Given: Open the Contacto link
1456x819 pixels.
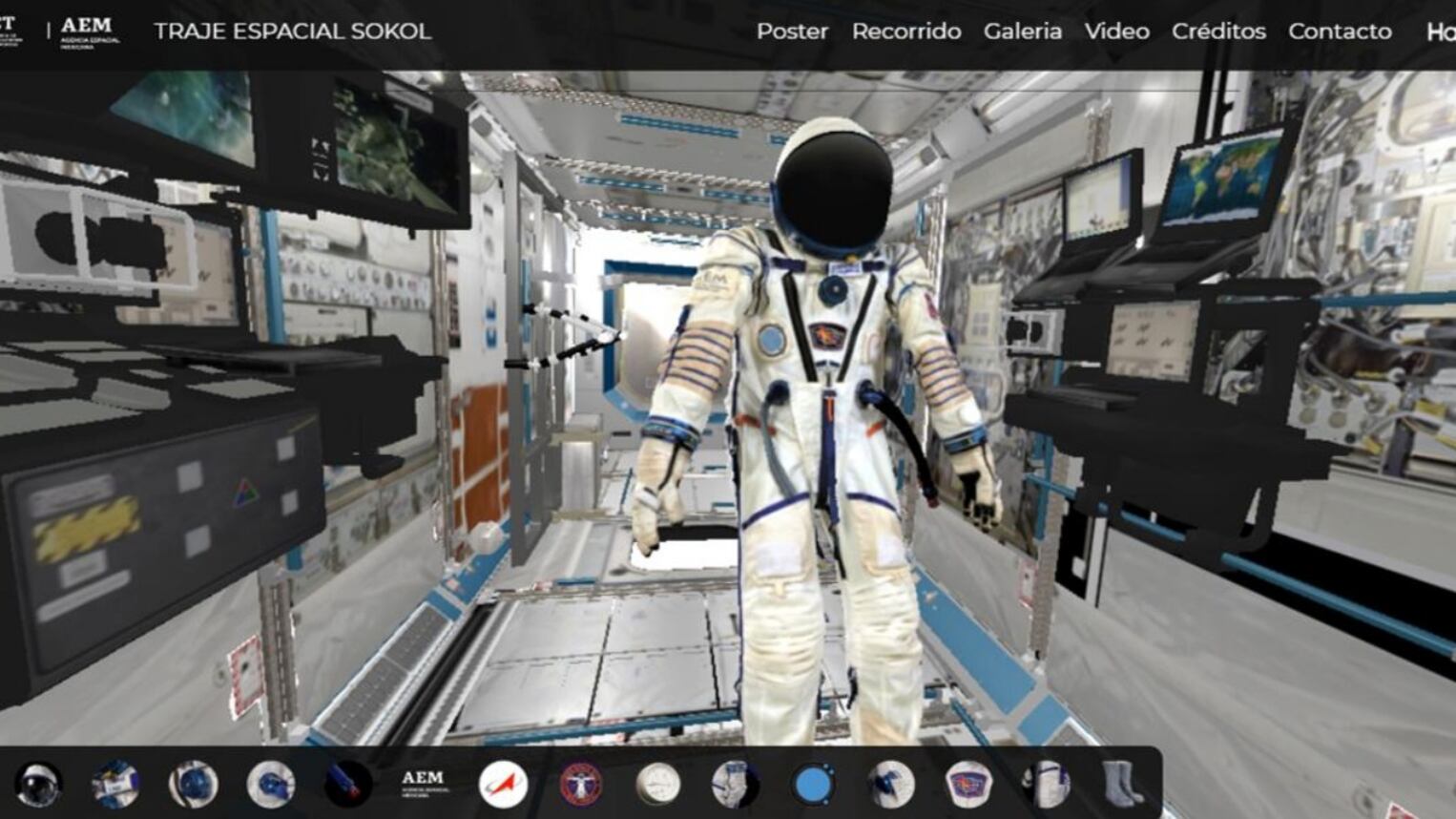Looking at the screenshot, I should tap(1340, 31).
